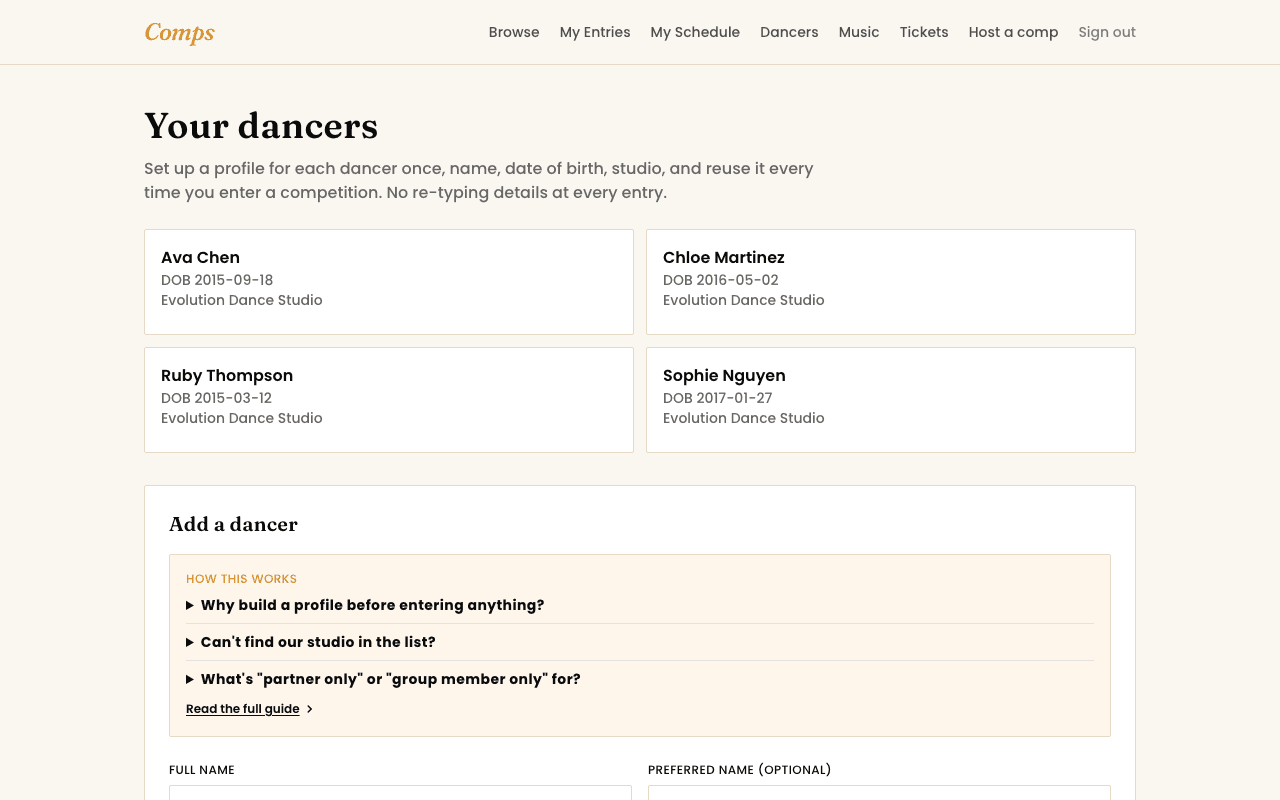Image resolution: width=1280 pixels, height=800 pixels.
Task: Open Ava Chen's dancer card
Action: pyautogui.click(x=389, y=282)
